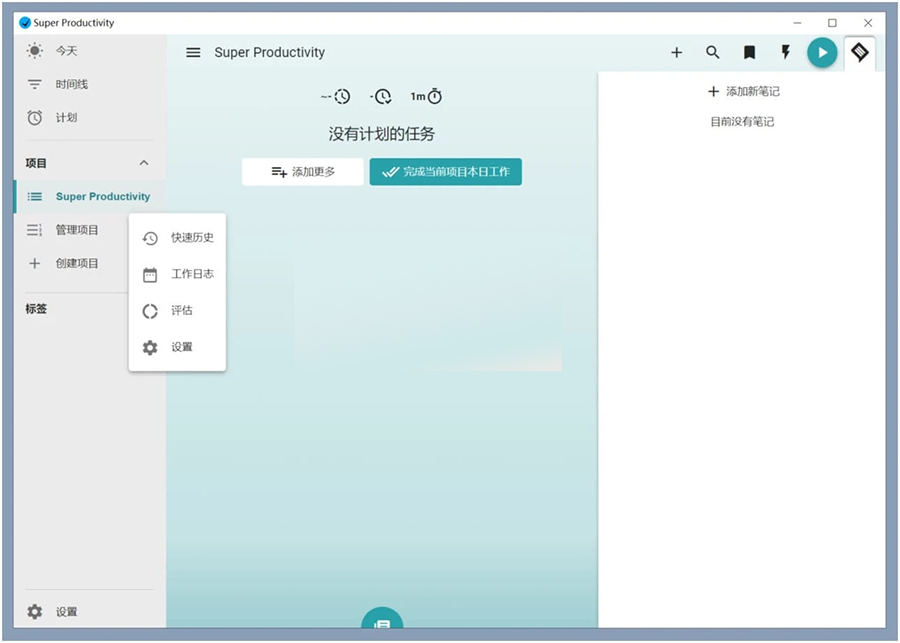Click the hamburger menu icon beside Super Productivity

(193, 53)
